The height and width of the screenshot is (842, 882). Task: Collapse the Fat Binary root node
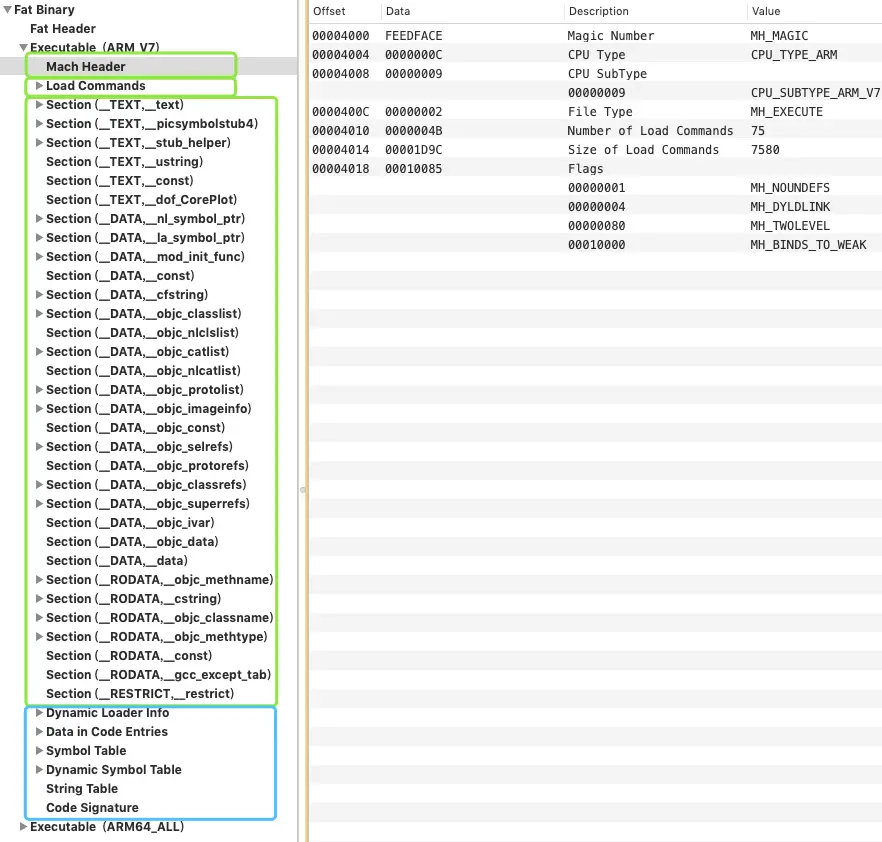[8, 10]
